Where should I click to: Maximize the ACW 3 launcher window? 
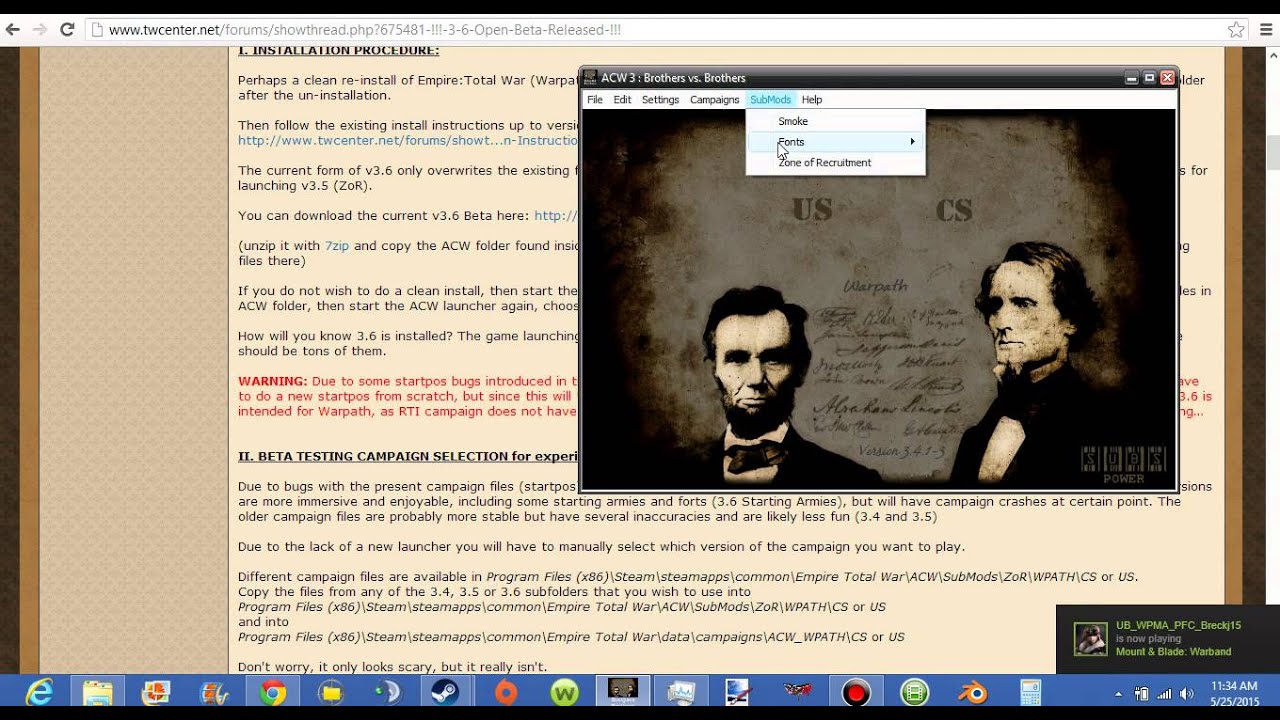(x=1149, y=77)
